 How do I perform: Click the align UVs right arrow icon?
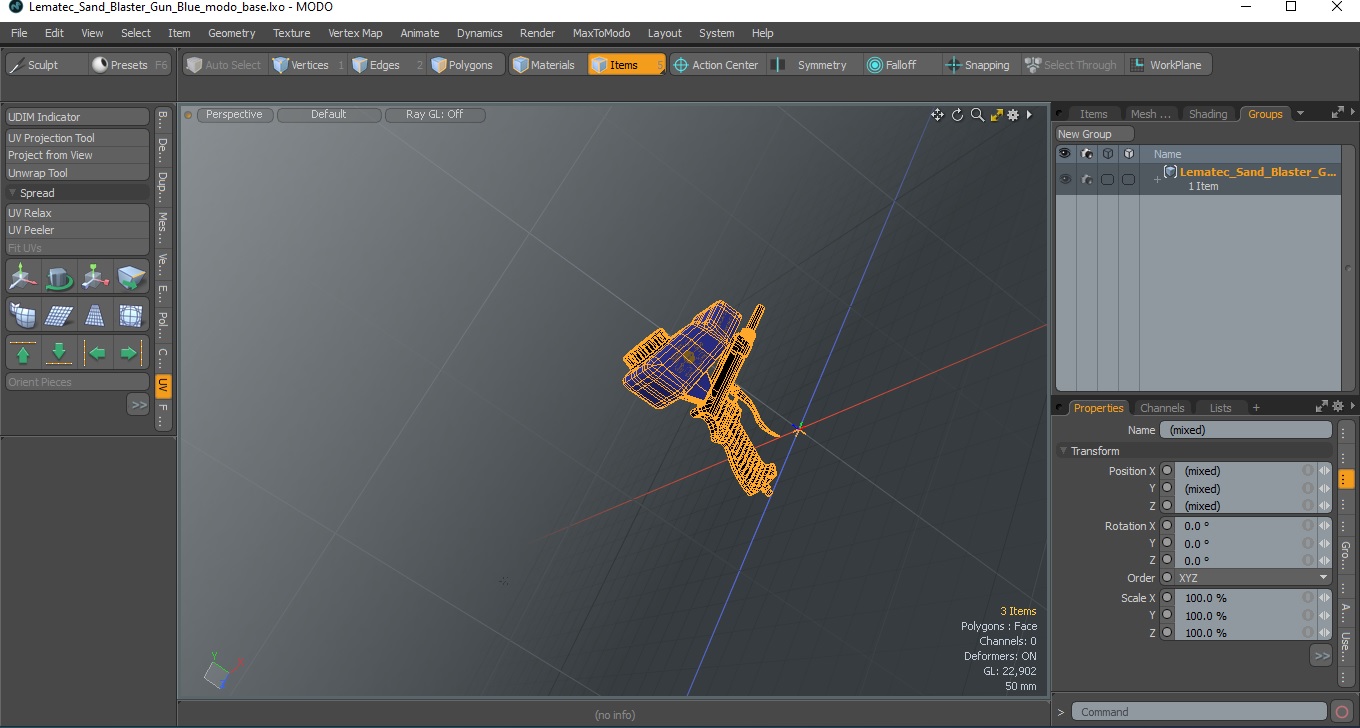pyautogui.click(x=131, y=353)
